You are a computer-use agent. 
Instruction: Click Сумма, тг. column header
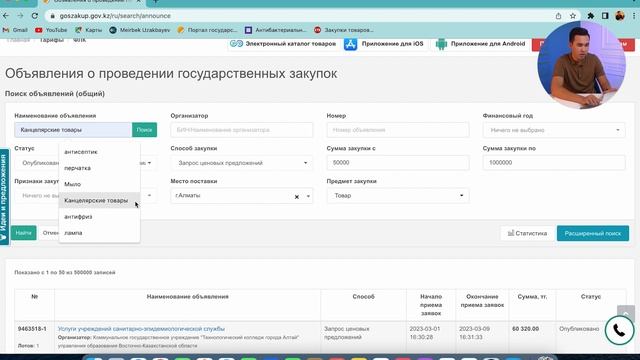point(532,297)
